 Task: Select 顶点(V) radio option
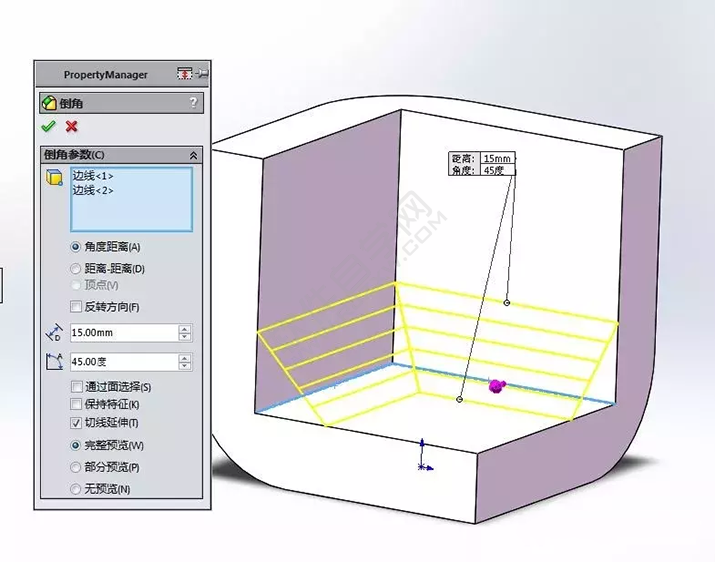(x=76, y=285)
